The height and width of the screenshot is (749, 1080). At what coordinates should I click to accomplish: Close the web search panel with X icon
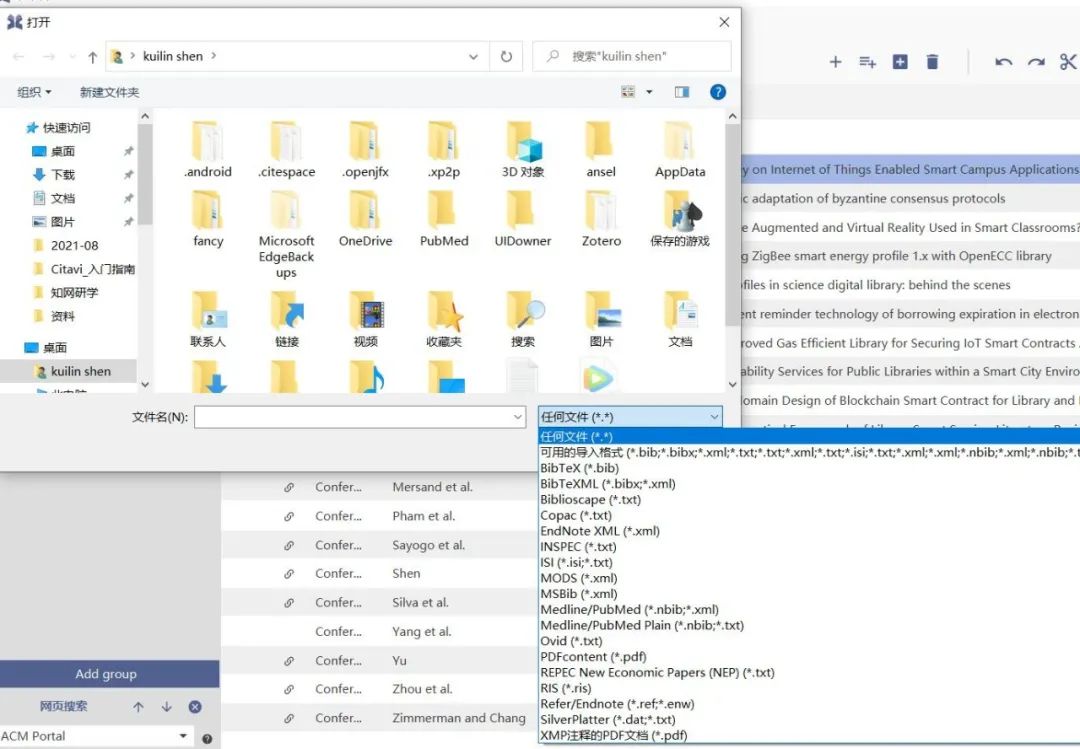(195, 707)
